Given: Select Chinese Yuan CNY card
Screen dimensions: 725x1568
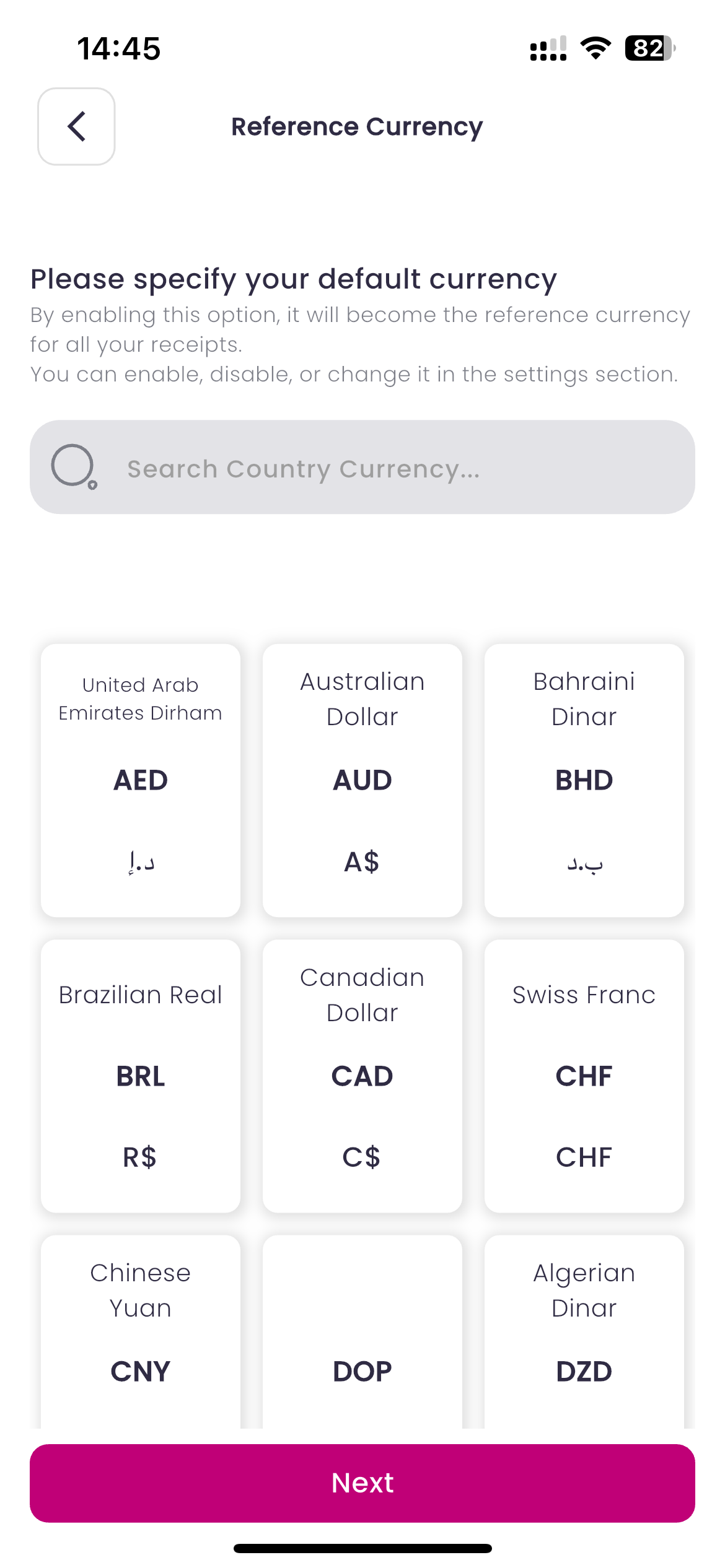Looking at the screenshot, I should pyautogui.click(x=141, y=1331).
